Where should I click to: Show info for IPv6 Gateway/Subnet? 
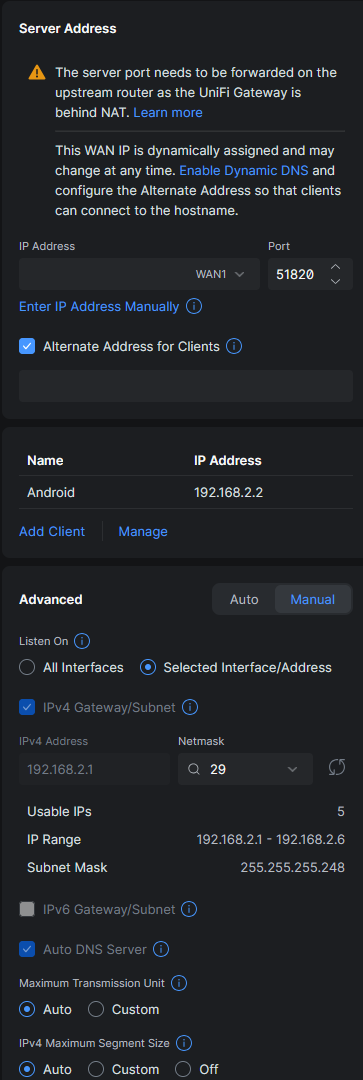pos(189,909)
